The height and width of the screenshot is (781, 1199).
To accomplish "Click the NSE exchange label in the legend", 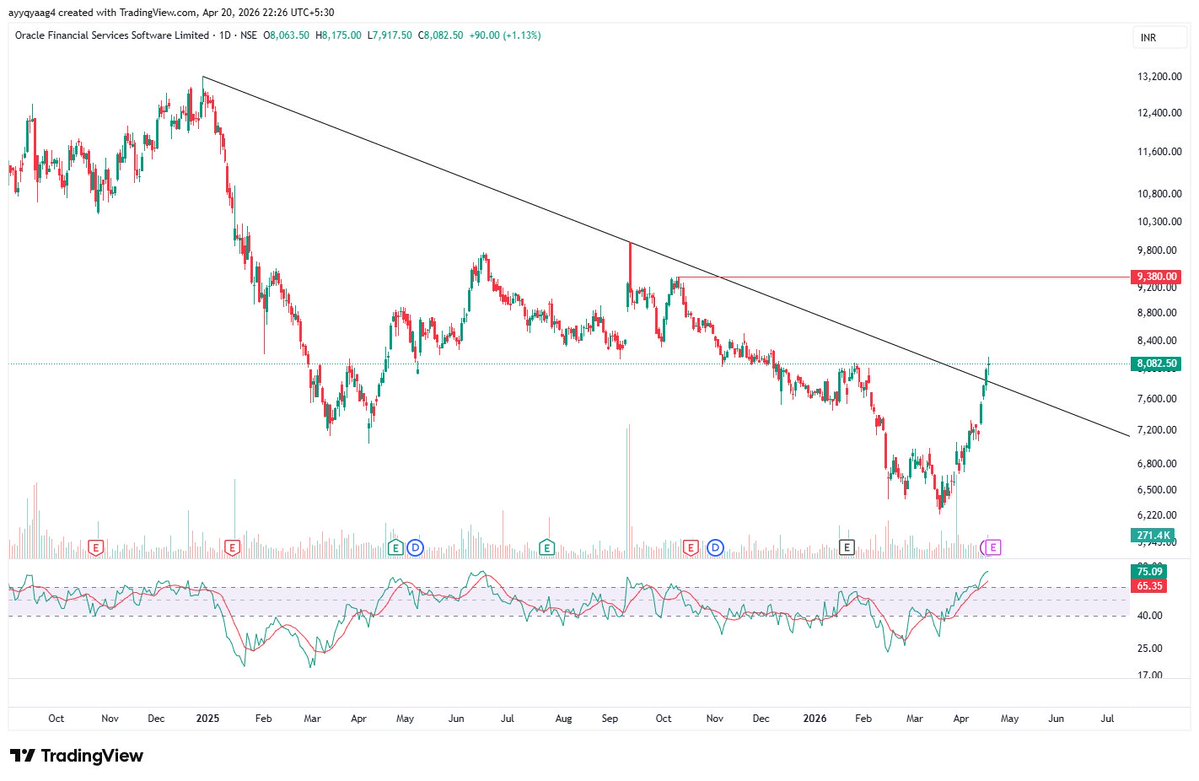I will (x=249, y=35).
